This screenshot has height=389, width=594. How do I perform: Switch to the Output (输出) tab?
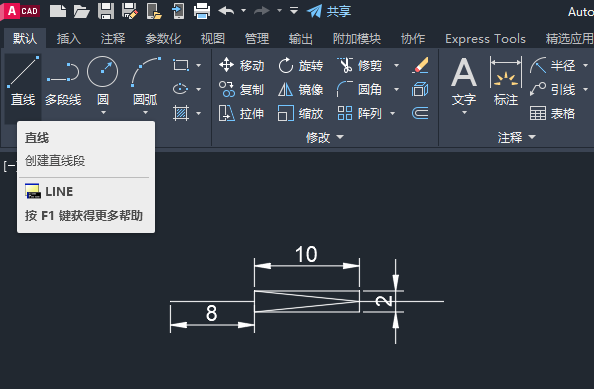click(301, 39)
